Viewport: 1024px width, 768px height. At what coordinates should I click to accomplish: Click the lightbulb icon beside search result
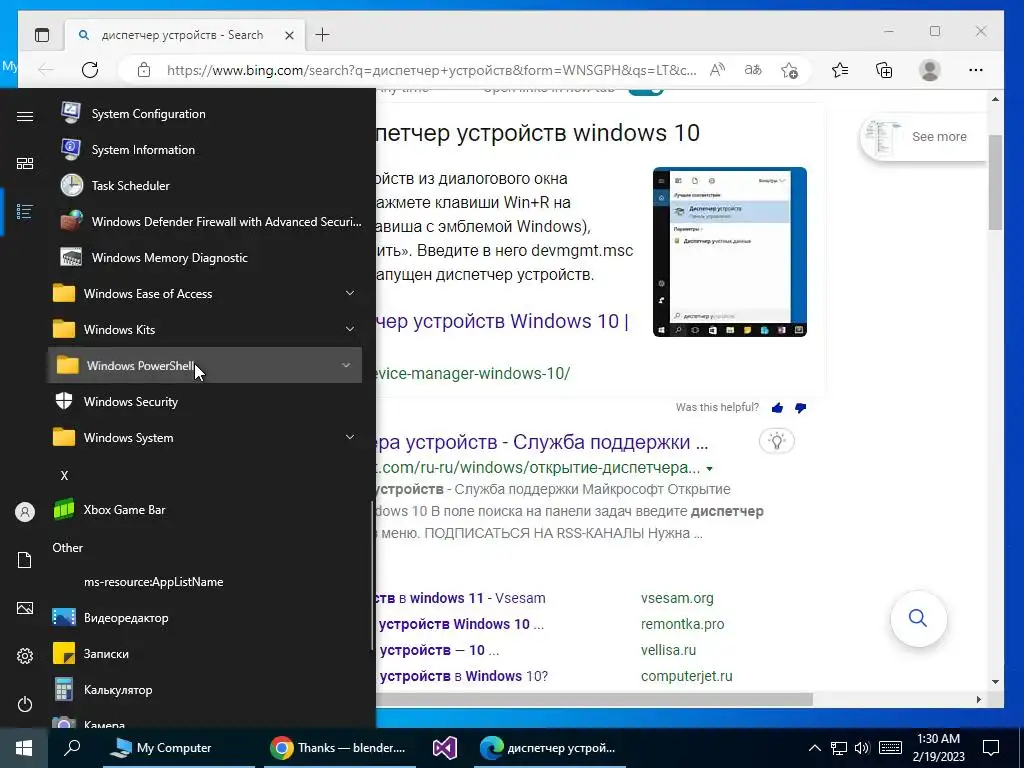[776, 441]
